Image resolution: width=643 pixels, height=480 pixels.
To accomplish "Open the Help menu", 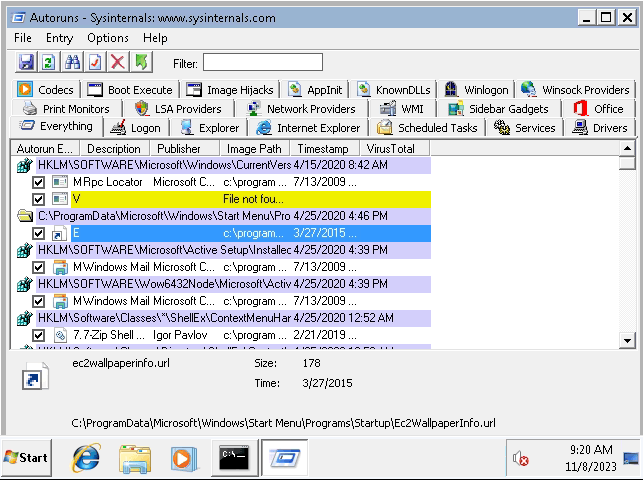I will (x=155, y=38).
